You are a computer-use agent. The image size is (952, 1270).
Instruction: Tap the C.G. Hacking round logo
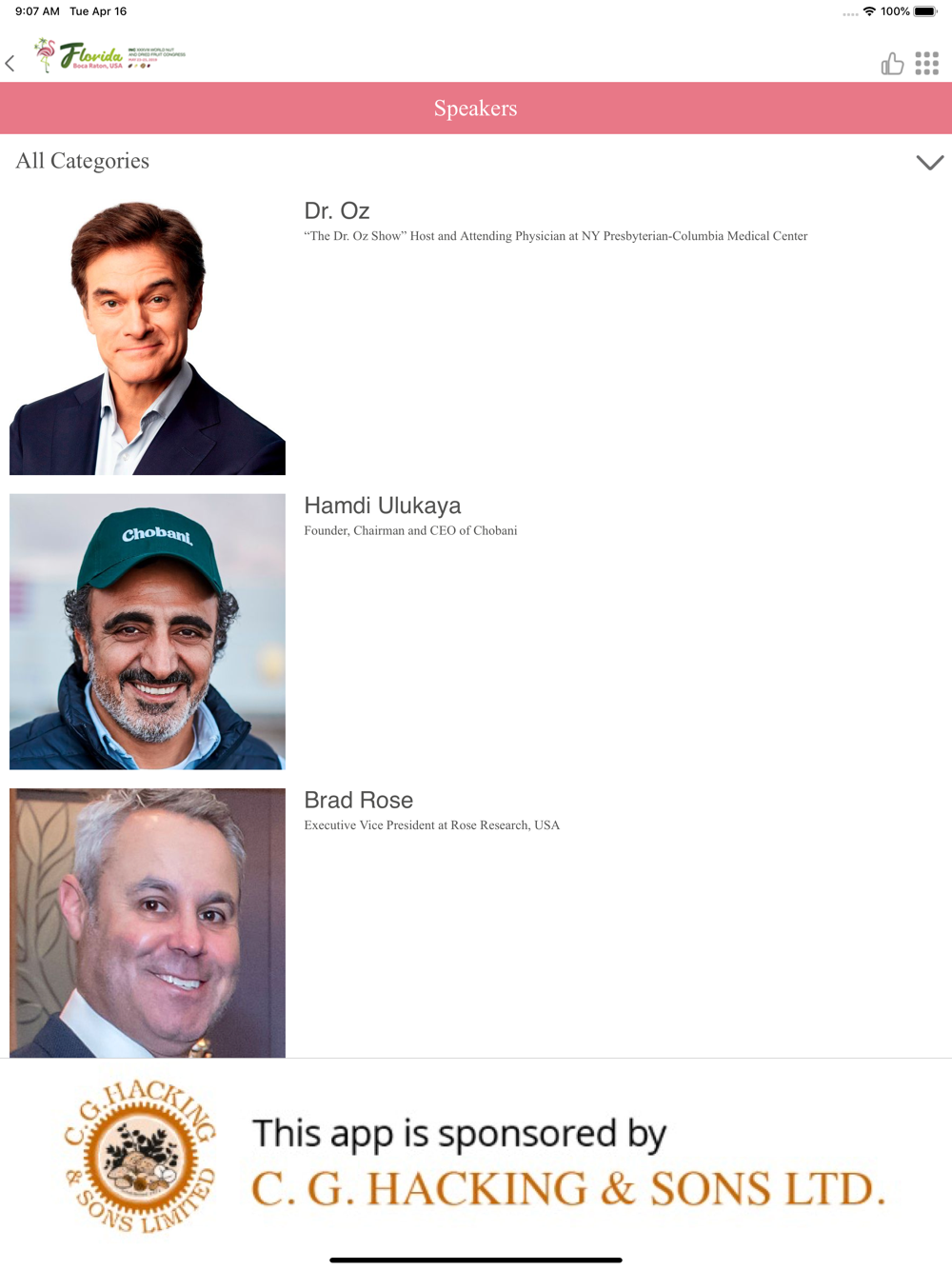click(x=140, y=1157)
